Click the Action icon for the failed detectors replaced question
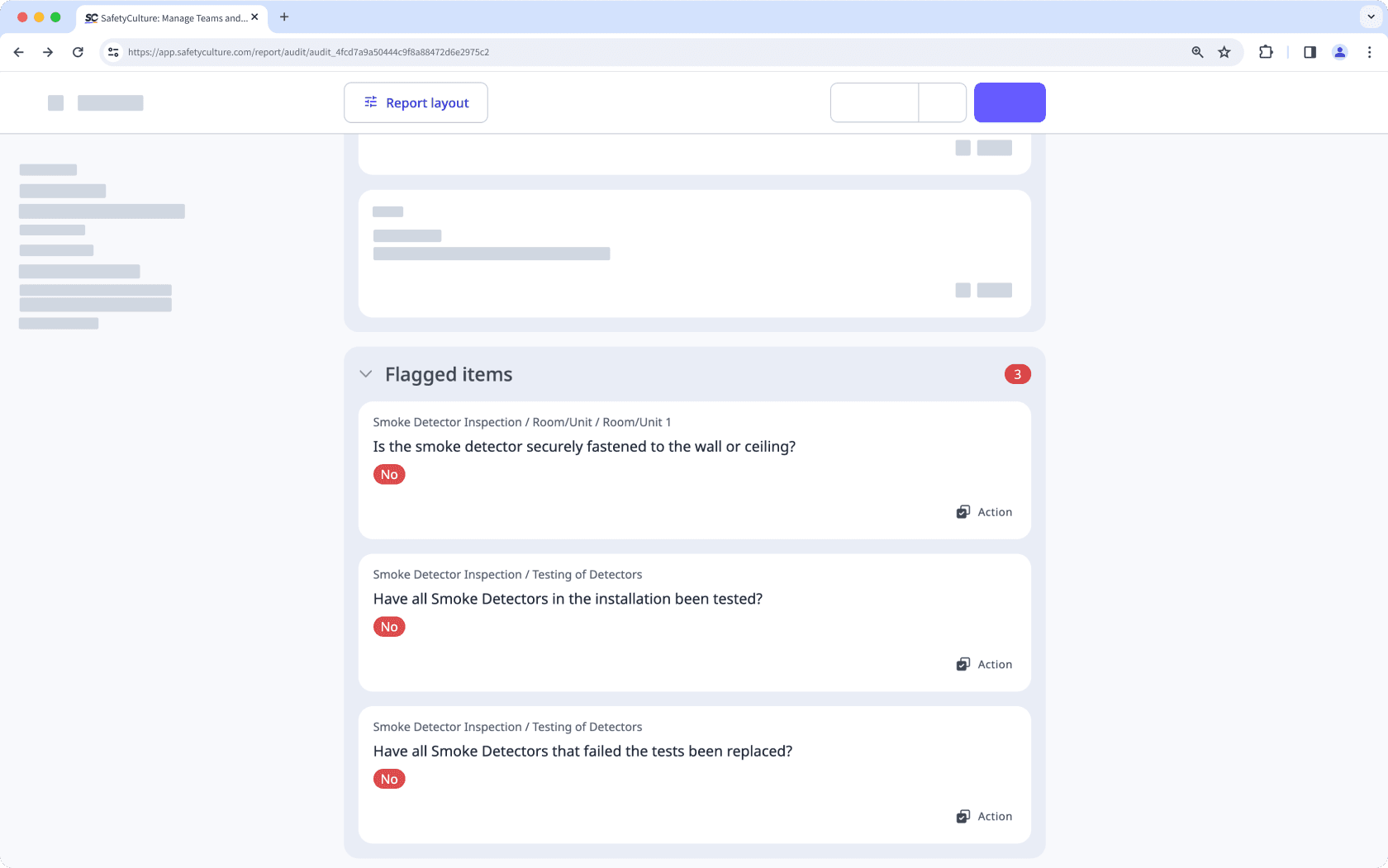1388x868 pixels. (963, 817)
